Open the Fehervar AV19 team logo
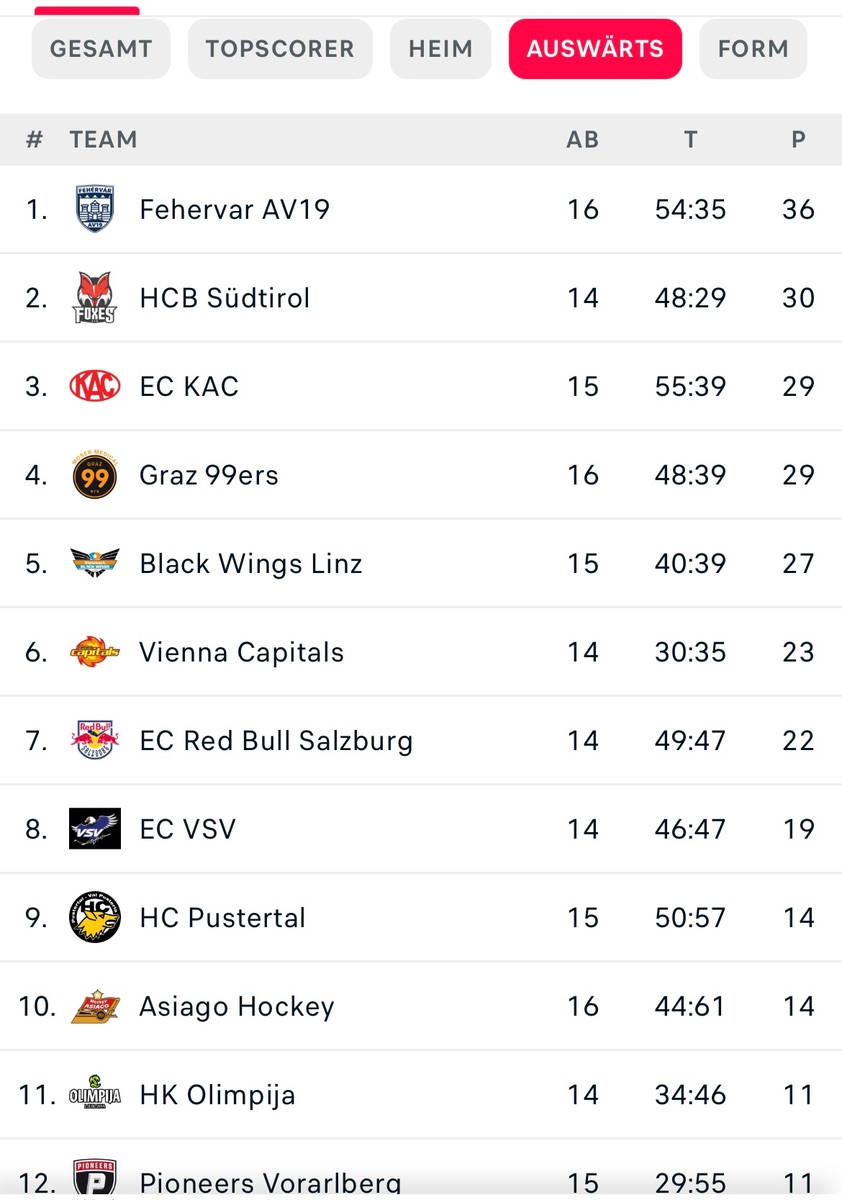Screen dimensions: 842x1200 [95, 210]
